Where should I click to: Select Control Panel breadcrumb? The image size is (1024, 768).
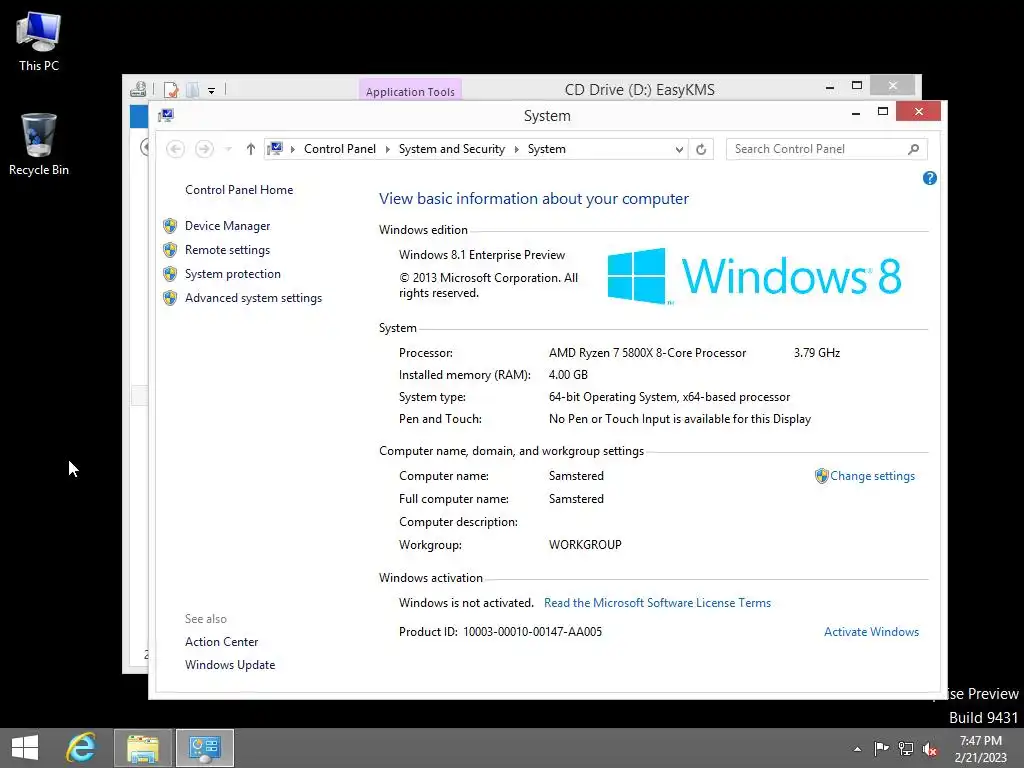pyautogui.click(x=340, y=149)
